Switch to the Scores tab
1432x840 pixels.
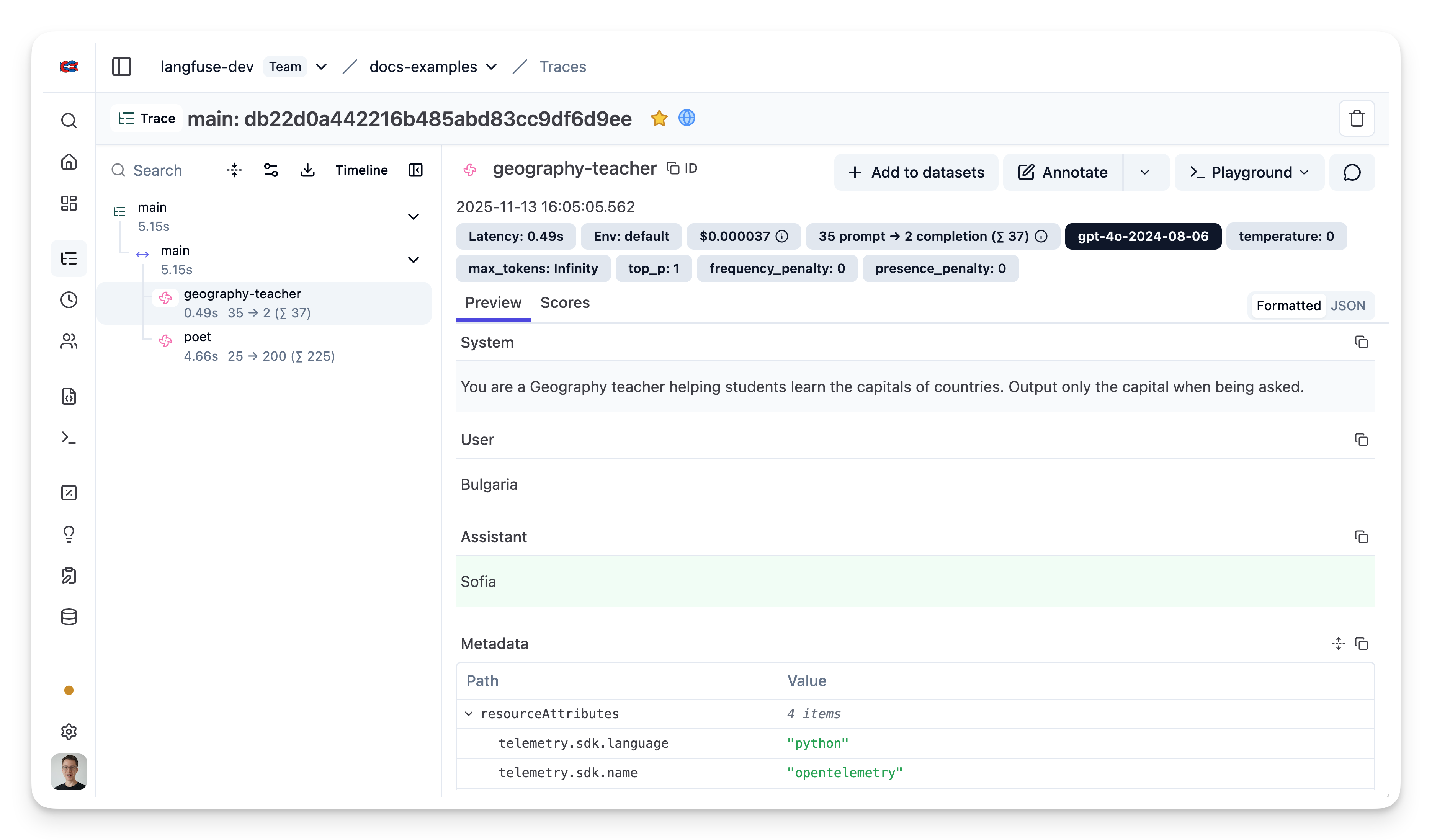click(x=565, y=302)
